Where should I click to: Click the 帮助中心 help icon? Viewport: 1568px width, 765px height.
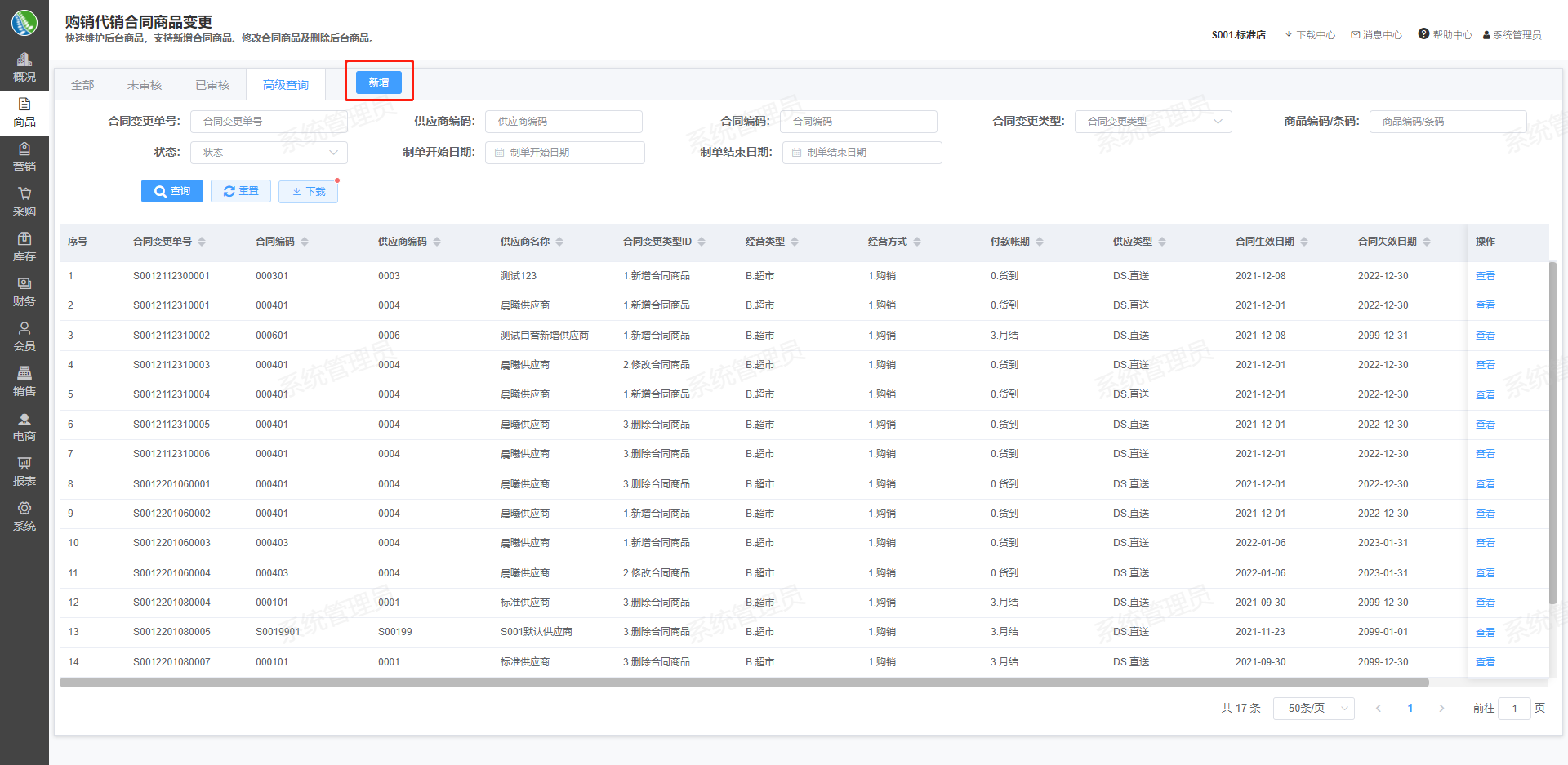(x=1423, y=34)
